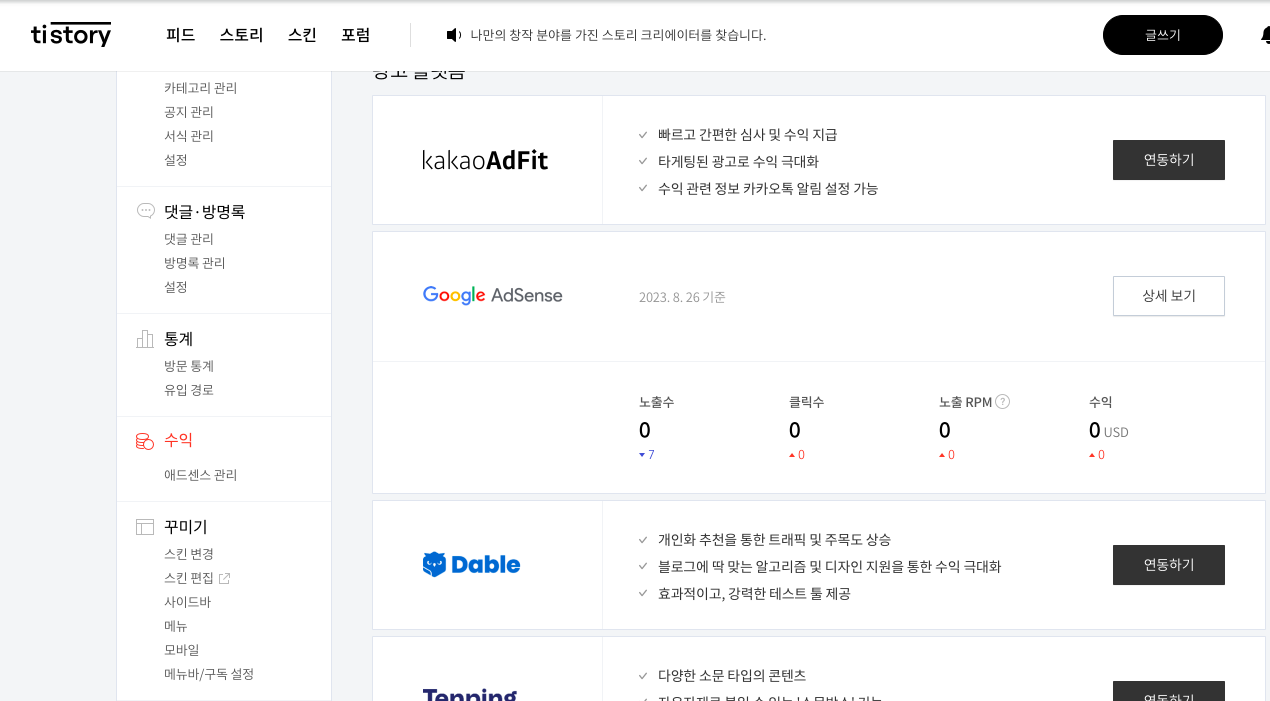The image size is (1270, 701).
Task: Select the 통계 section heading
Action: [178, 338]
